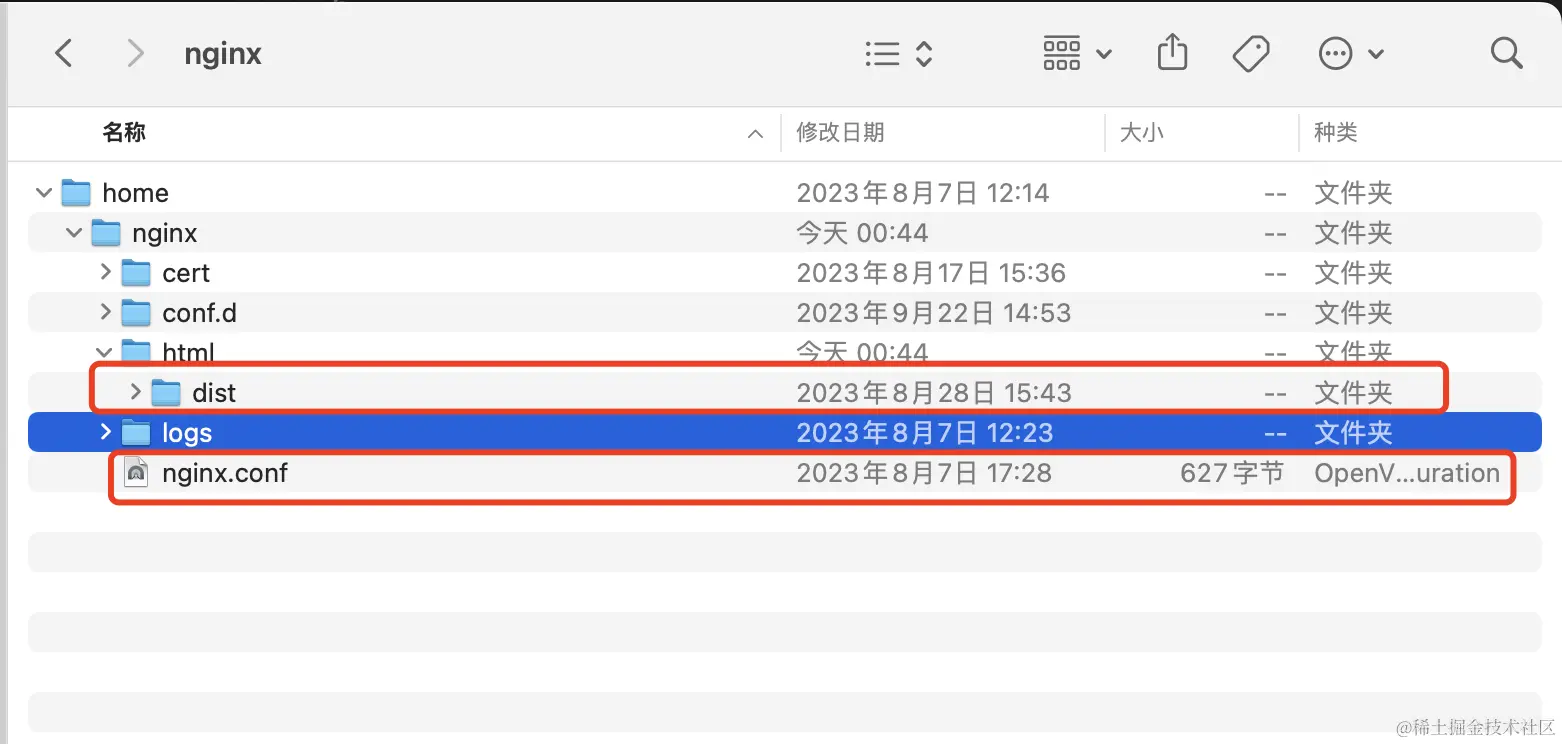Click the 种类 column header
Viewport: 1562px width, 744px height.
[x=1337, y=133]
